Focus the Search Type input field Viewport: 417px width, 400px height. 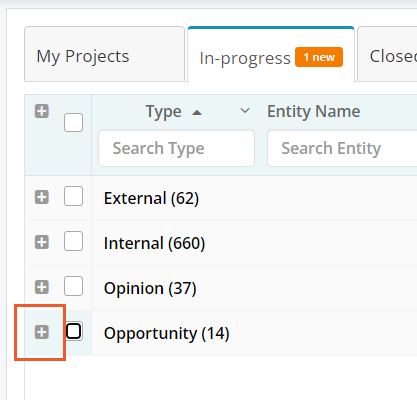tap(176, 148)
